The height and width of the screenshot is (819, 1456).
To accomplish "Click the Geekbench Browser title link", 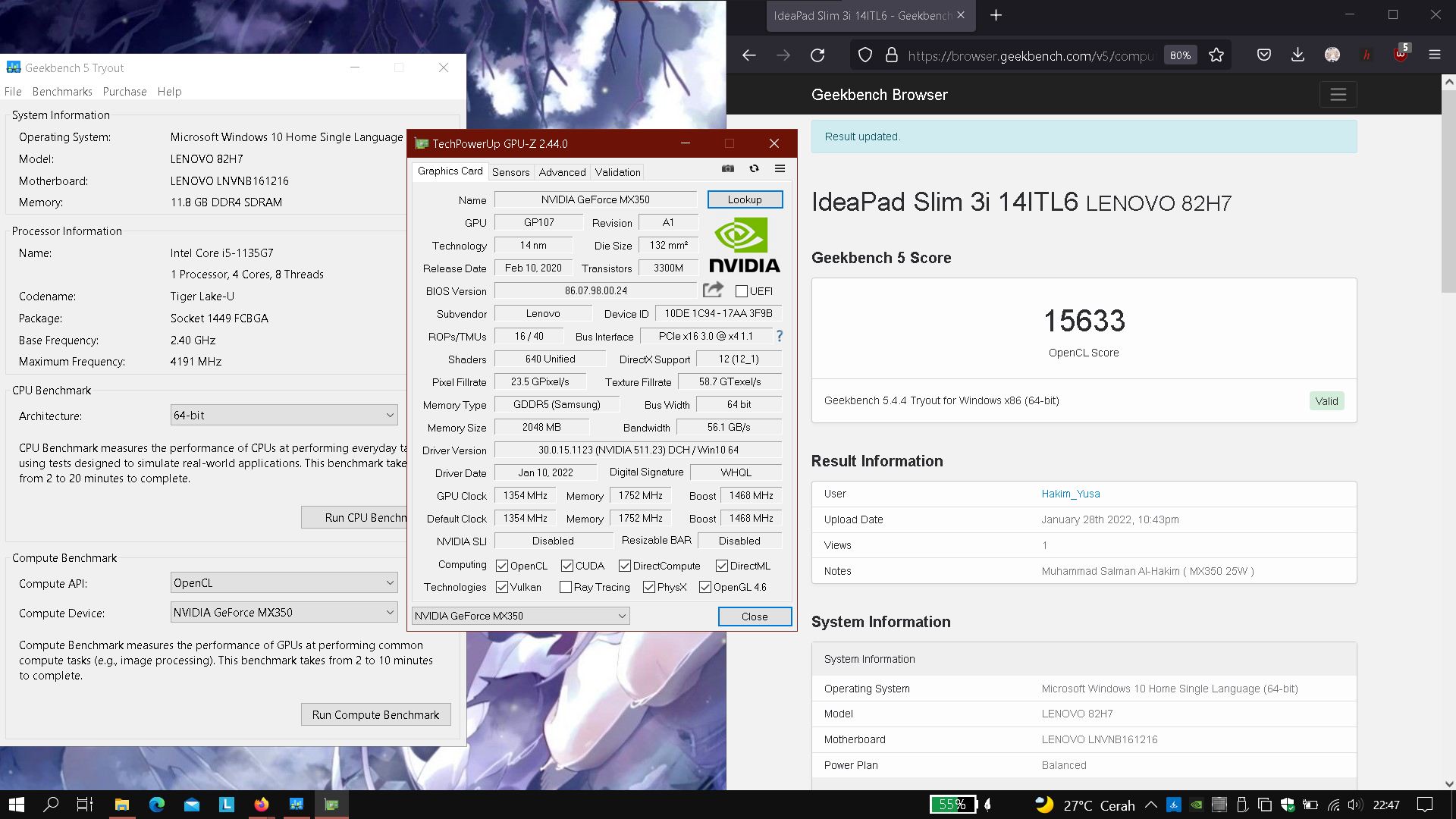I will click(879, 95).
